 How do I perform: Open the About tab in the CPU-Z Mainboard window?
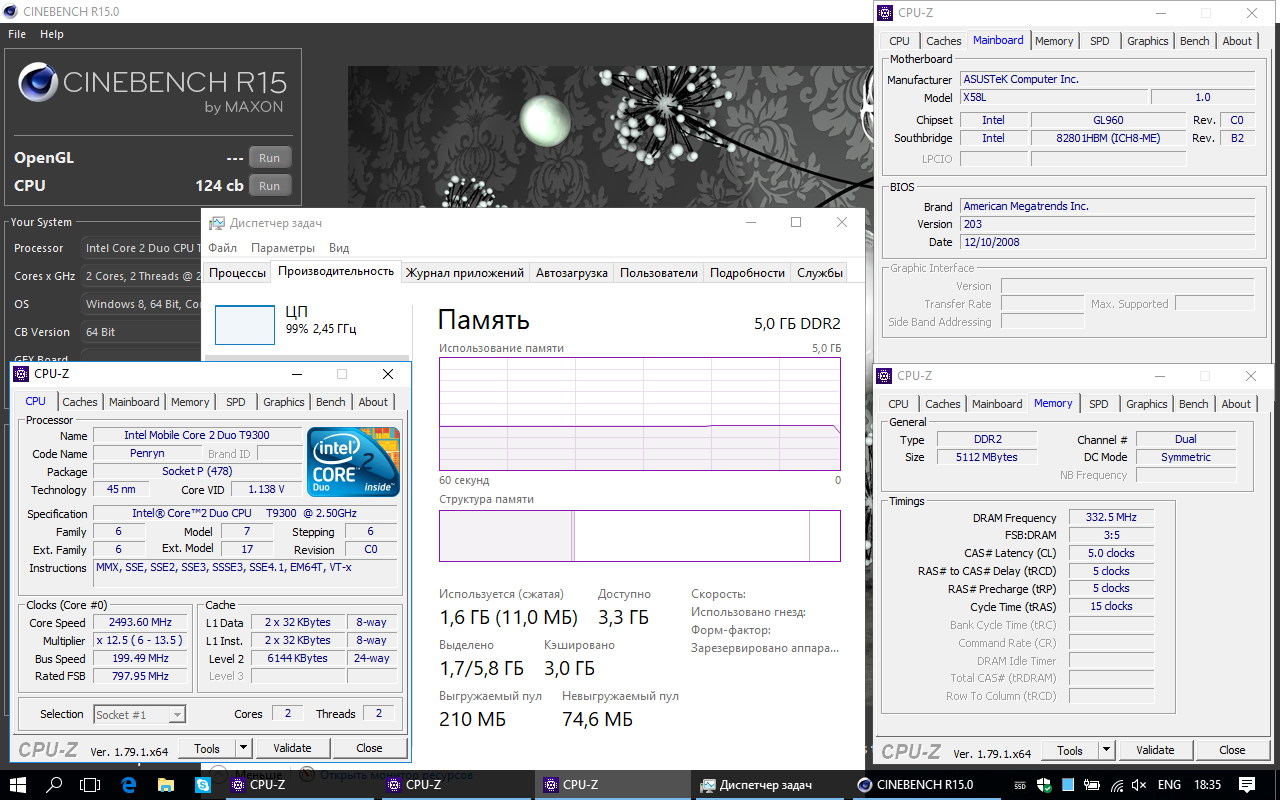(1237, 41)
